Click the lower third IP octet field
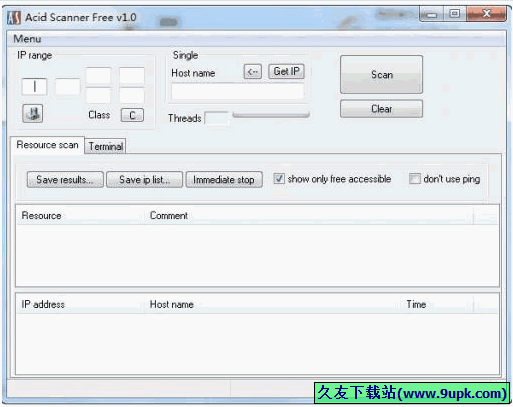The image size is (513, 407). (x=99, y=96)
